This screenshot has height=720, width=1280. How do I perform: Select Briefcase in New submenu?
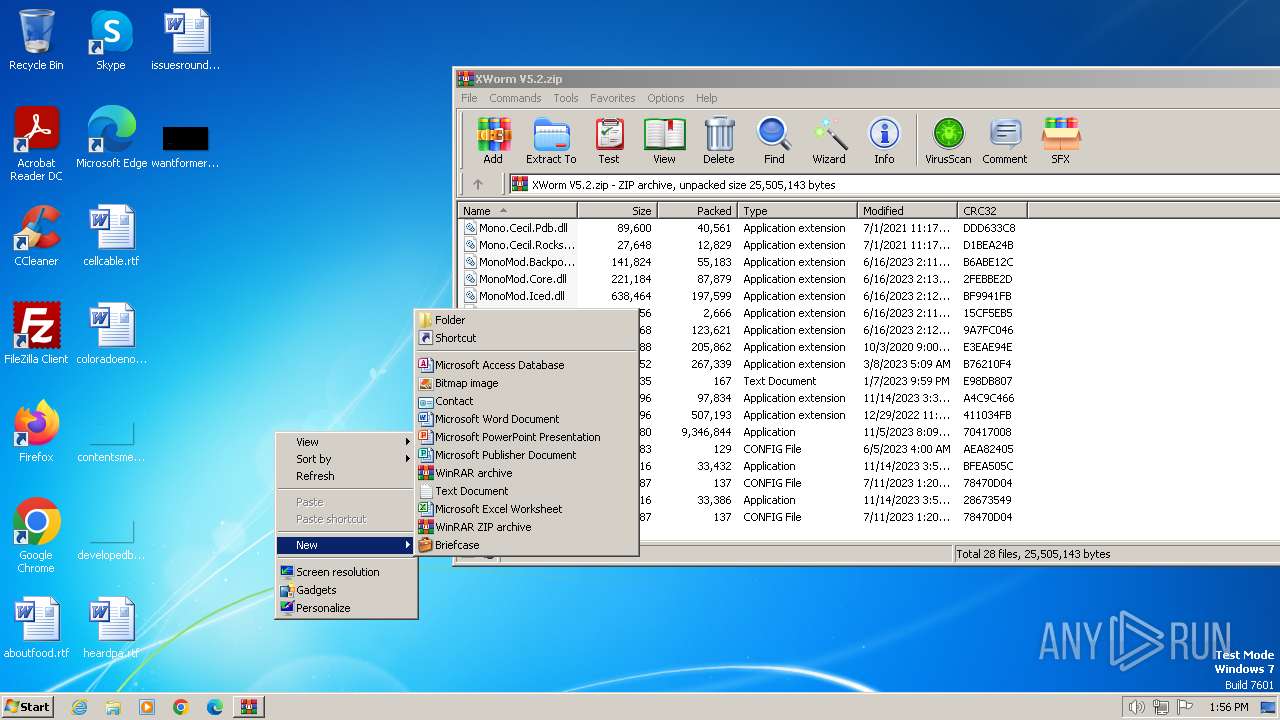click(527, 545)
